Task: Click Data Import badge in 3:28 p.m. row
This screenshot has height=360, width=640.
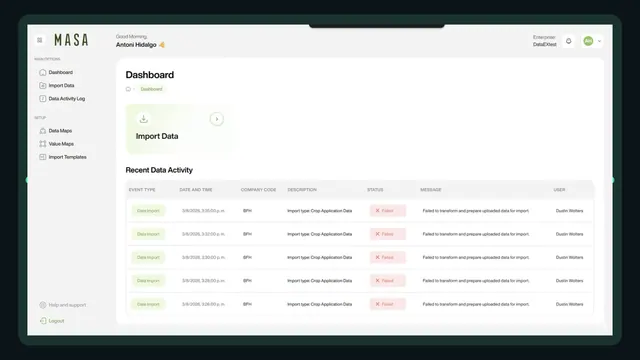Action: tap(148, 280)
